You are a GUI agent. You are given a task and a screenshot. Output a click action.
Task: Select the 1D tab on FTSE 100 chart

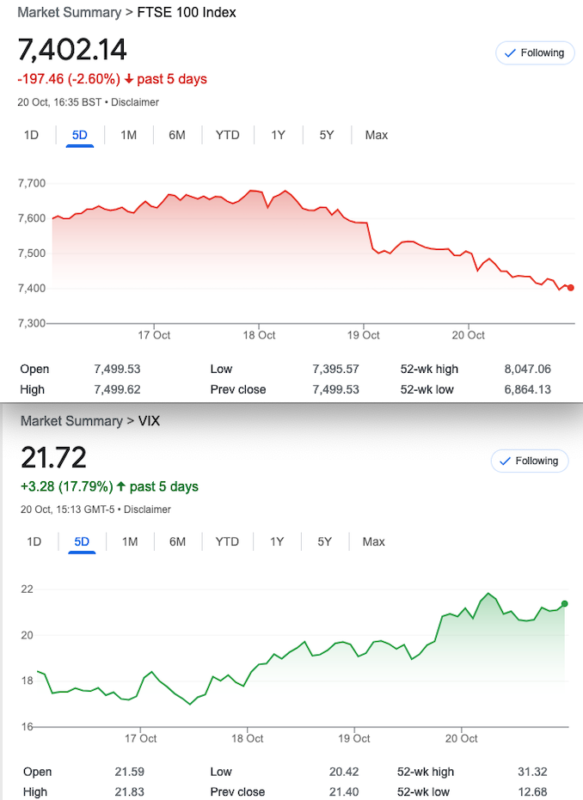[x=31, y=135]
